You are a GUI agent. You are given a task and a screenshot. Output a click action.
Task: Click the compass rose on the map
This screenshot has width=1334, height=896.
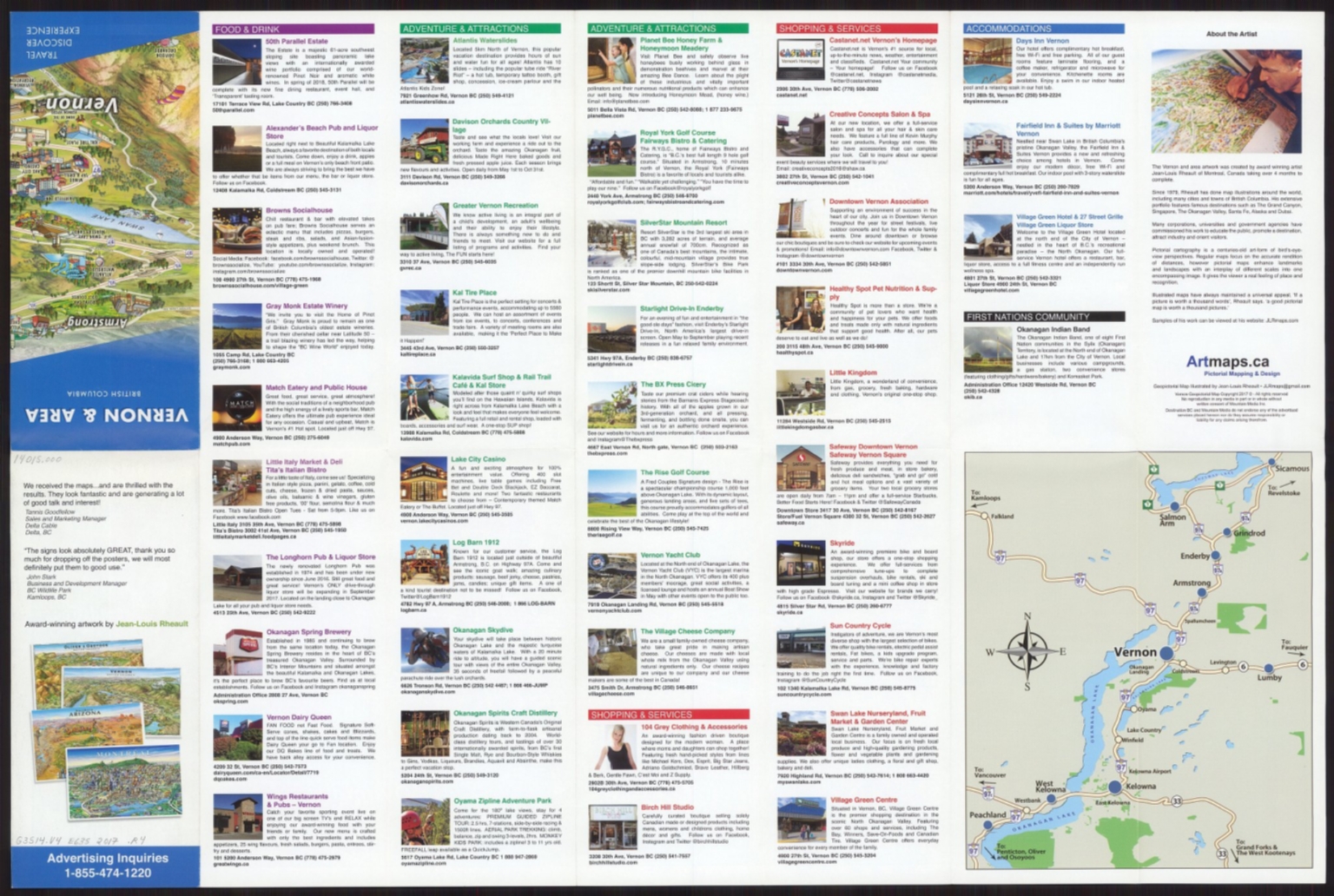1027,651
